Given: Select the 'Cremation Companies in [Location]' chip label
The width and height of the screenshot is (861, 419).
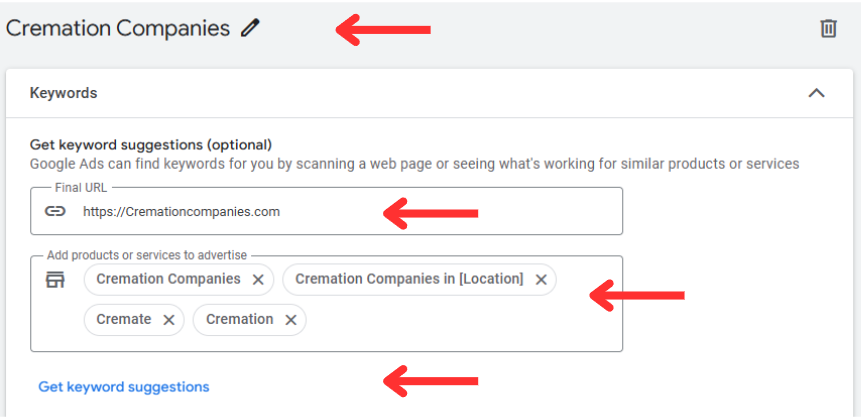Looking at the screenshot, I should (x=409, y=279).
